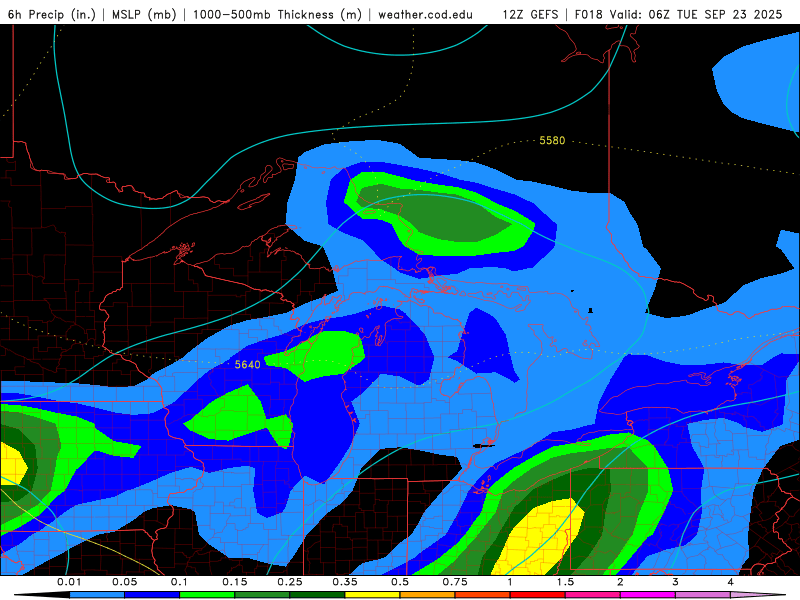
Task: Click the 0.1 legend value
Action: tap(180, 582)
